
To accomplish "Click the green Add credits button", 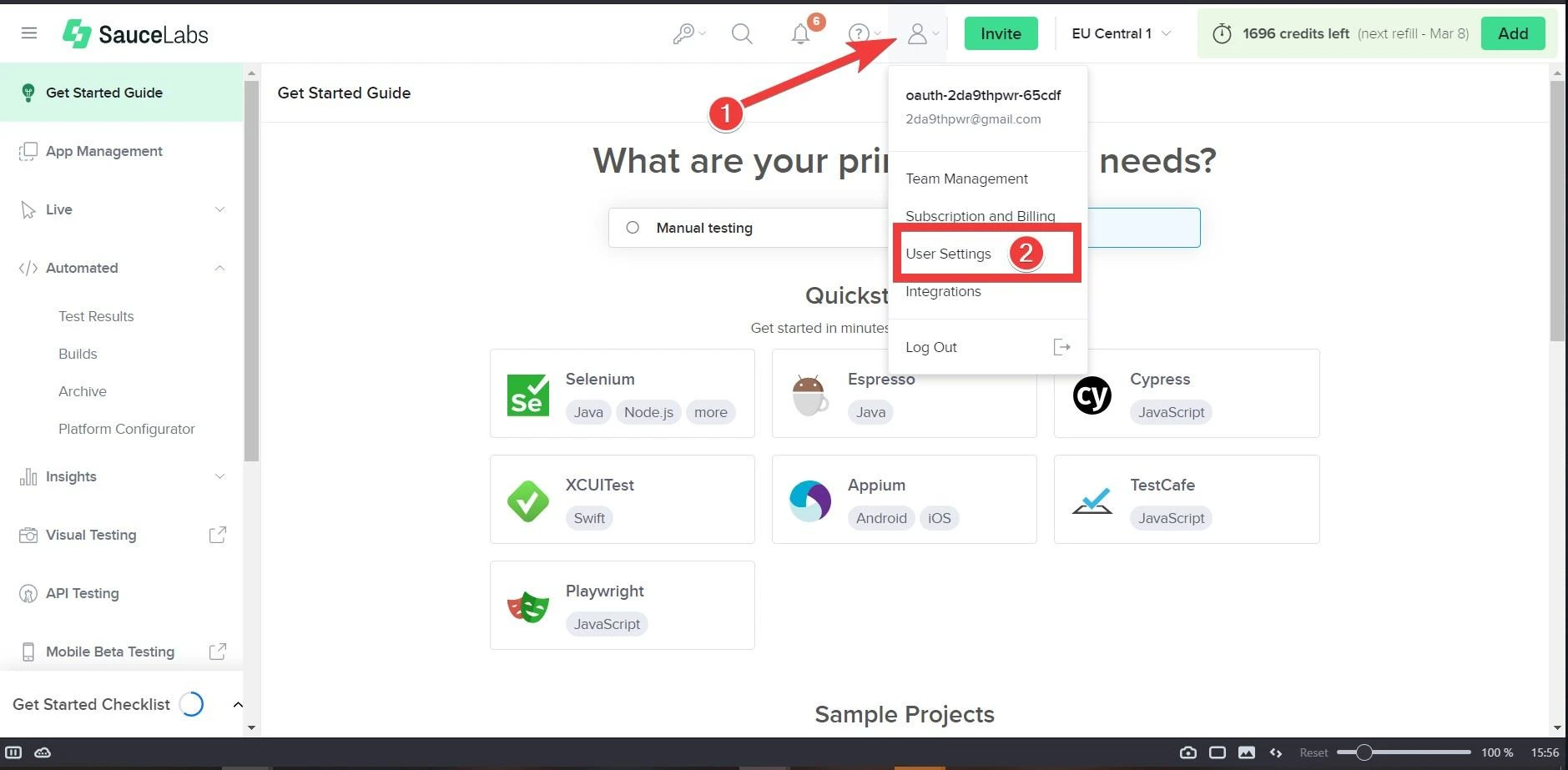I will [1512, 33].
